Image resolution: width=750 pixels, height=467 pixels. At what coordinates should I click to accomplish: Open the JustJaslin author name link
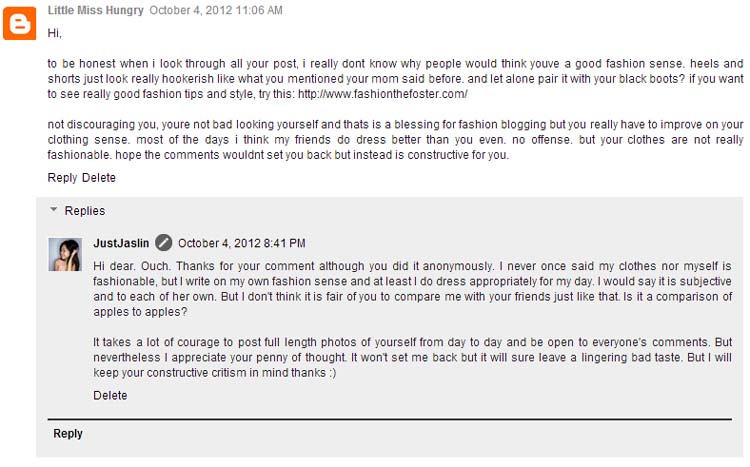[x=121, y=243]
